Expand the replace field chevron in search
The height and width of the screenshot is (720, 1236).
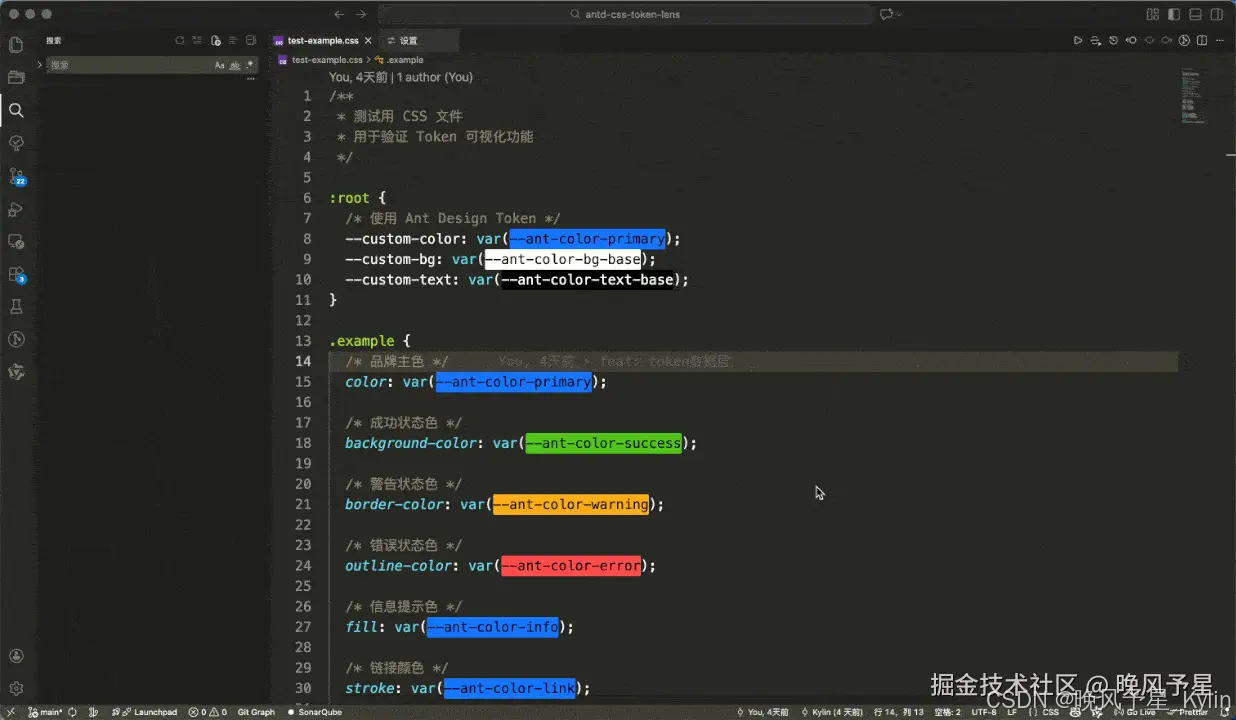(x=40, y=64)
